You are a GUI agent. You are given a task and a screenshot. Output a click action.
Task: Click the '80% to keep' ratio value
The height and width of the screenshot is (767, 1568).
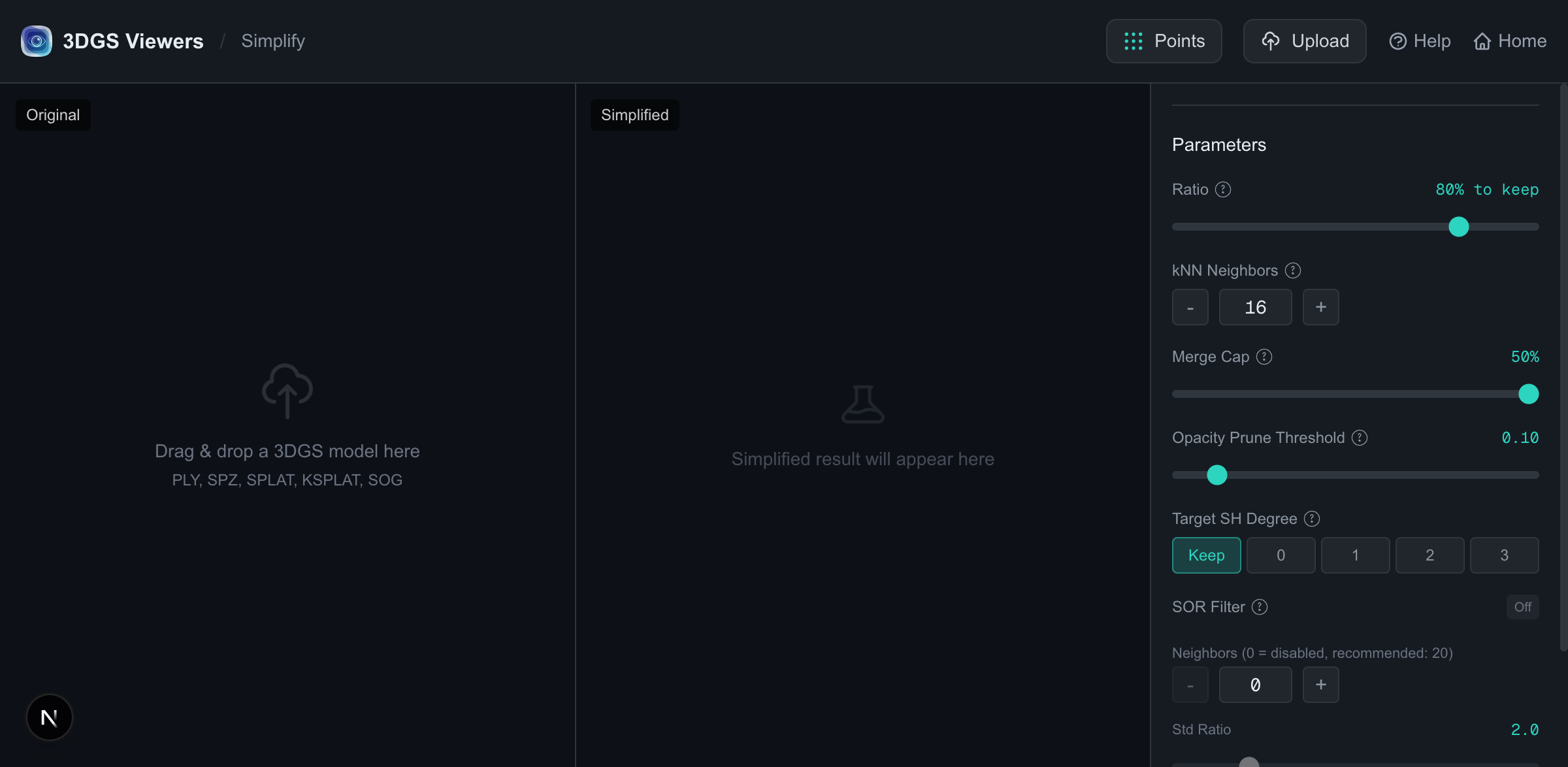click(x=1487, y=189)
